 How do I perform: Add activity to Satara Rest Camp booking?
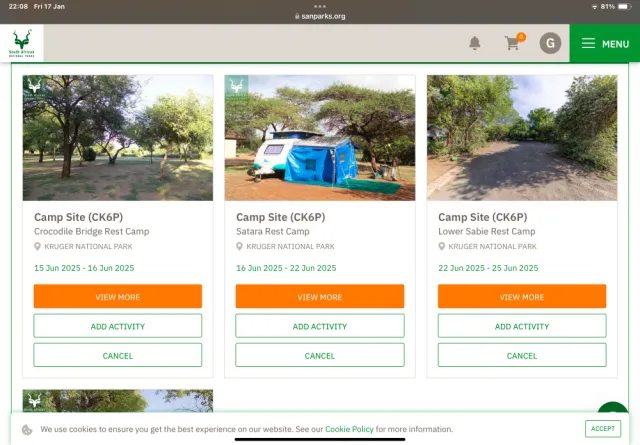click(320, 326)
